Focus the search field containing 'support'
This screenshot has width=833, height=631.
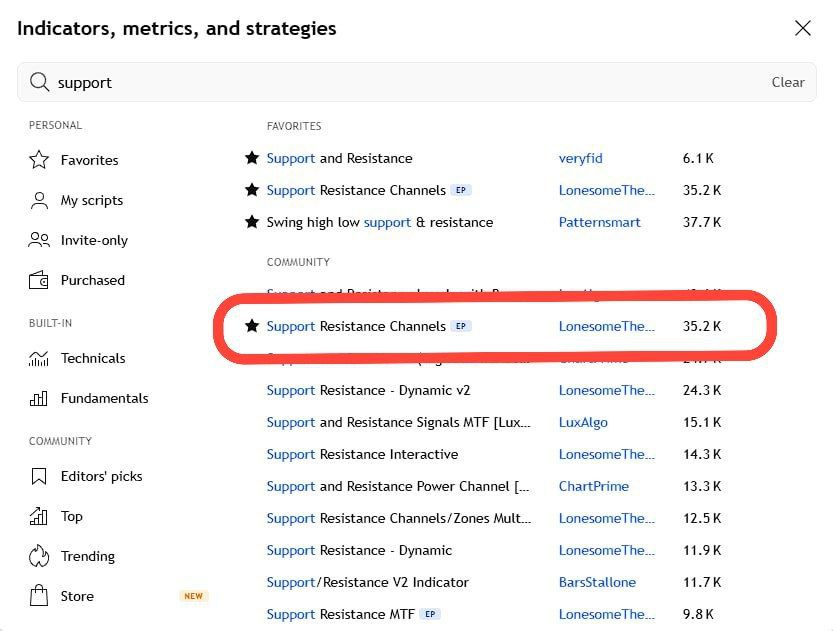tap(416, 82)
